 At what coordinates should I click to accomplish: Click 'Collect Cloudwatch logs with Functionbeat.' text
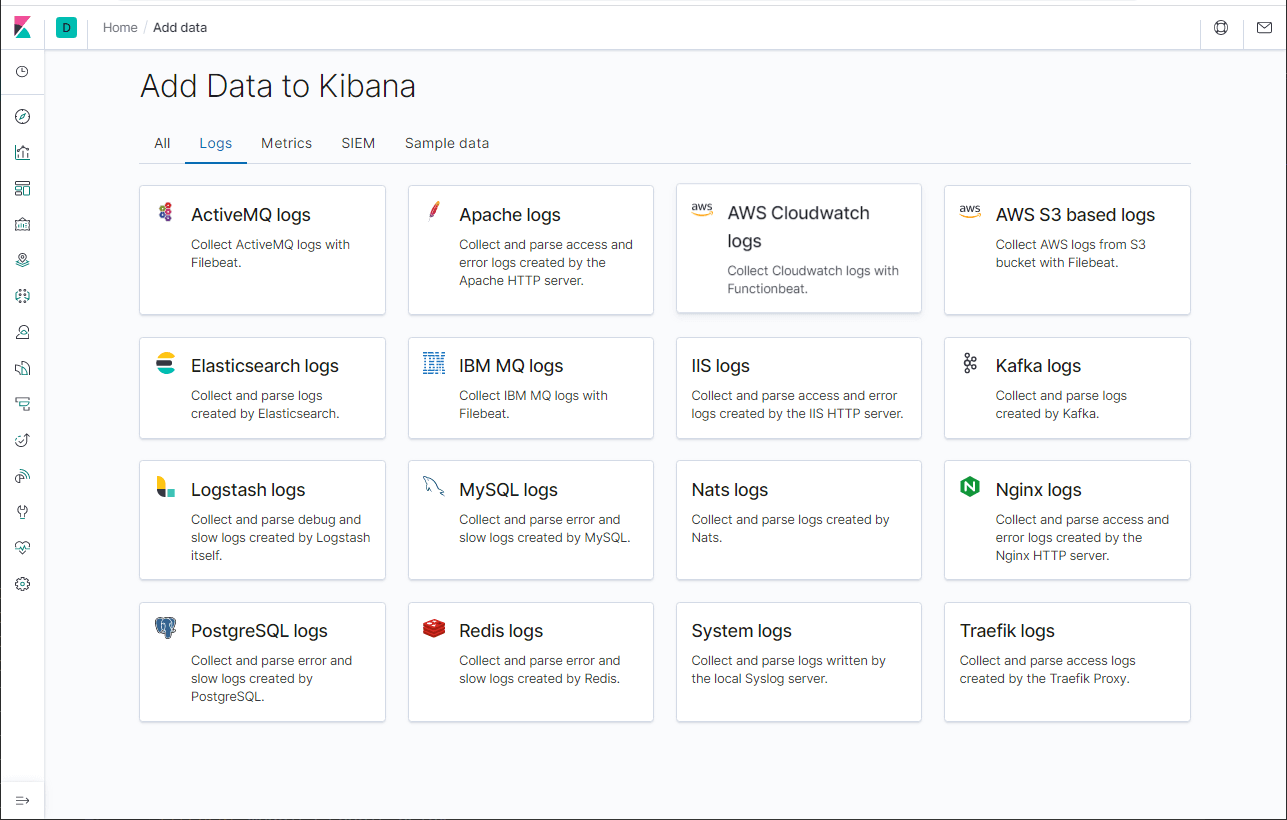point(813,280)
